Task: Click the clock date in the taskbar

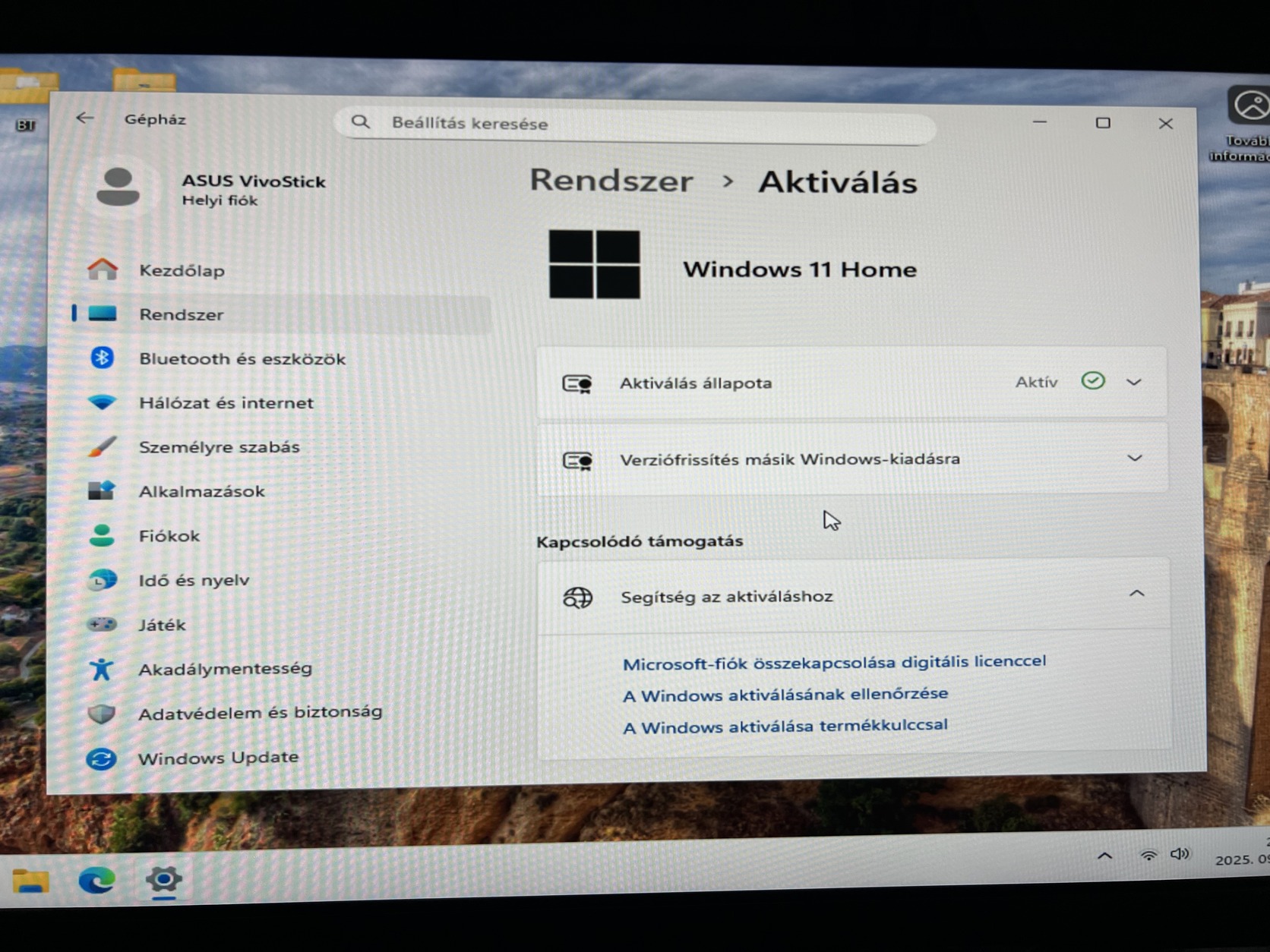Action: pyautogui.click(x=1243, y=859)
